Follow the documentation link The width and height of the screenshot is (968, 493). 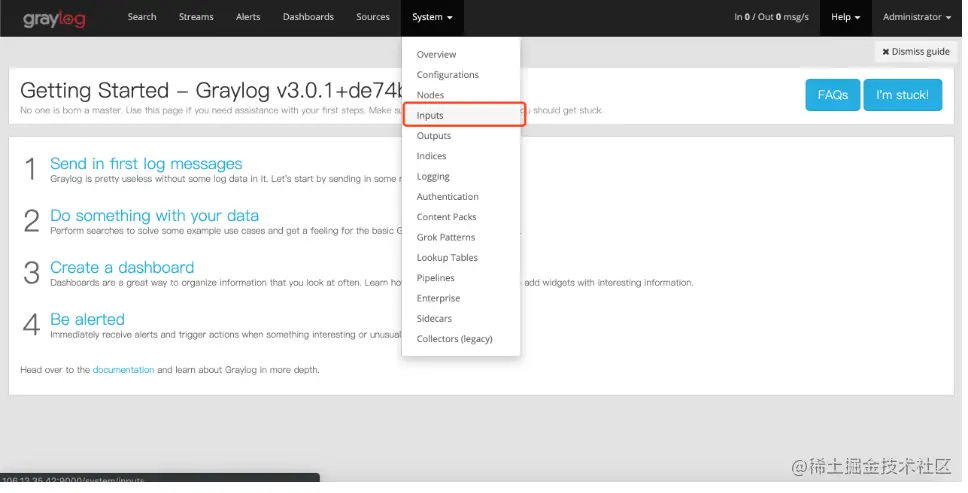coord(123,370)
